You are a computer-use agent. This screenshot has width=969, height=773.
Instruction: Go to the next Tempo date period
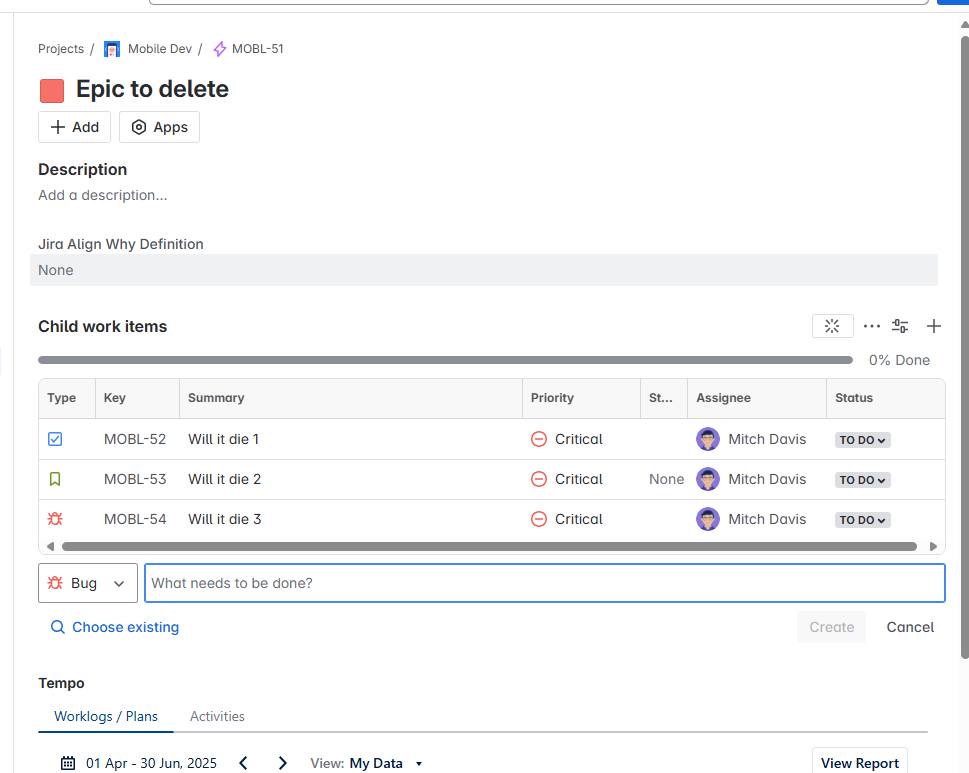click(282, 763)
